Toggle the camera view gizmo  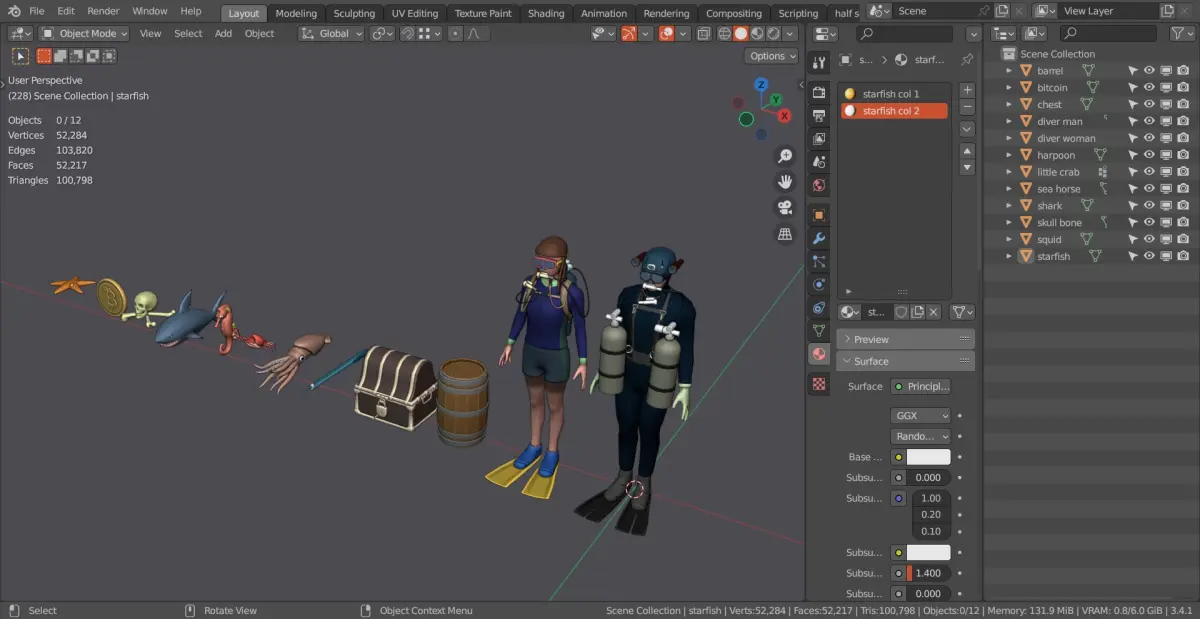pos(785,208)
